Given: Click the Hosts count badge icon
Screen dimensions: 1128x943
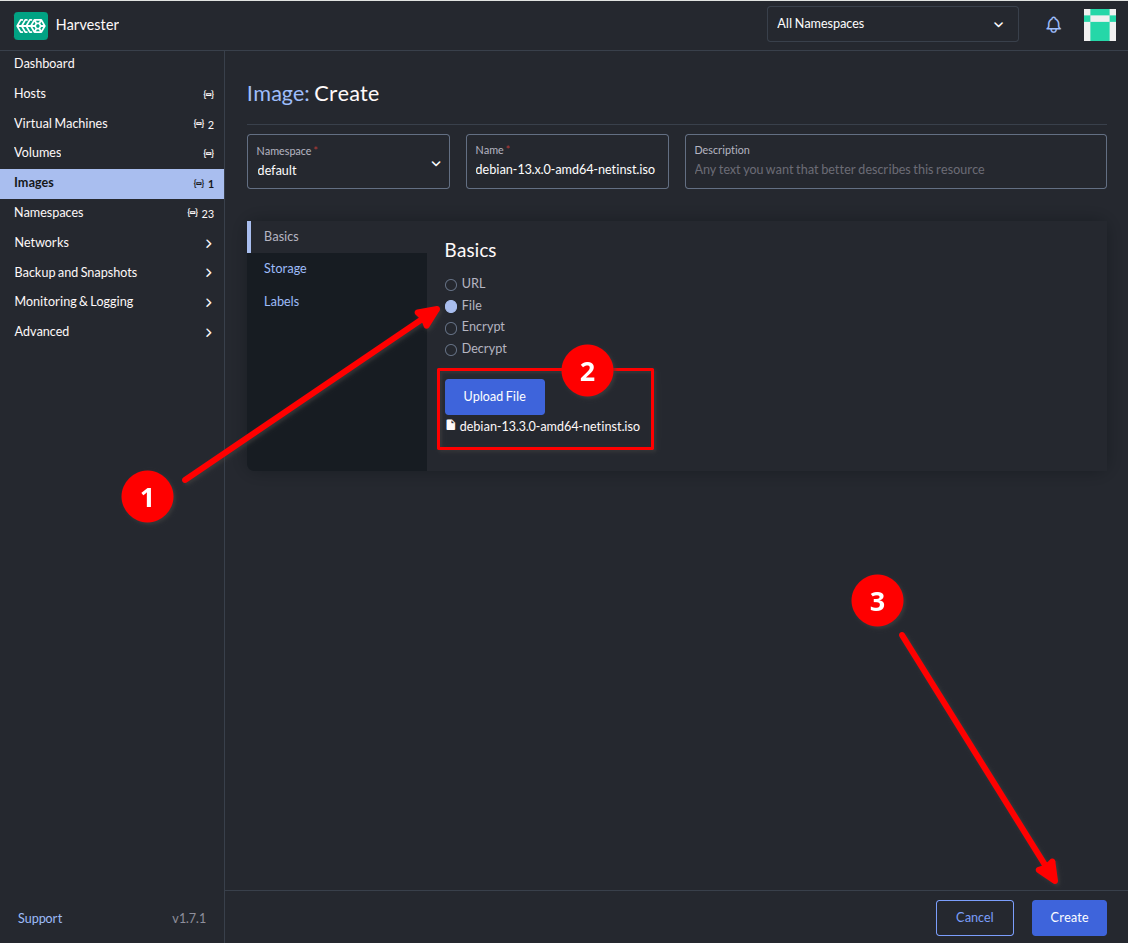Looking at the screenshot, I should pos(208,94).
